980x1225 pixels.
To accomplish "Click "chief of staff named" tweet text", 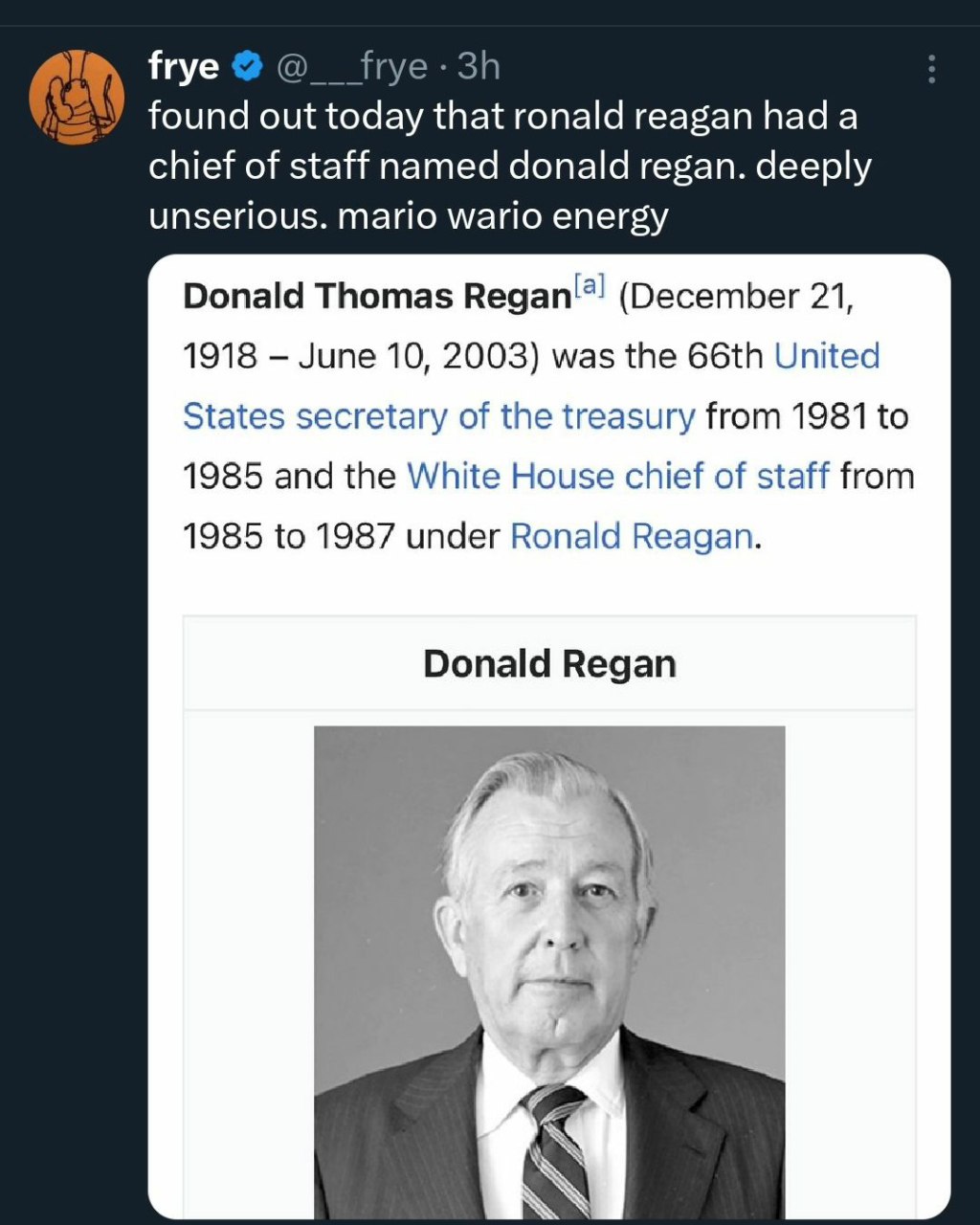I will pyautogui.click(x=323, y=167).
